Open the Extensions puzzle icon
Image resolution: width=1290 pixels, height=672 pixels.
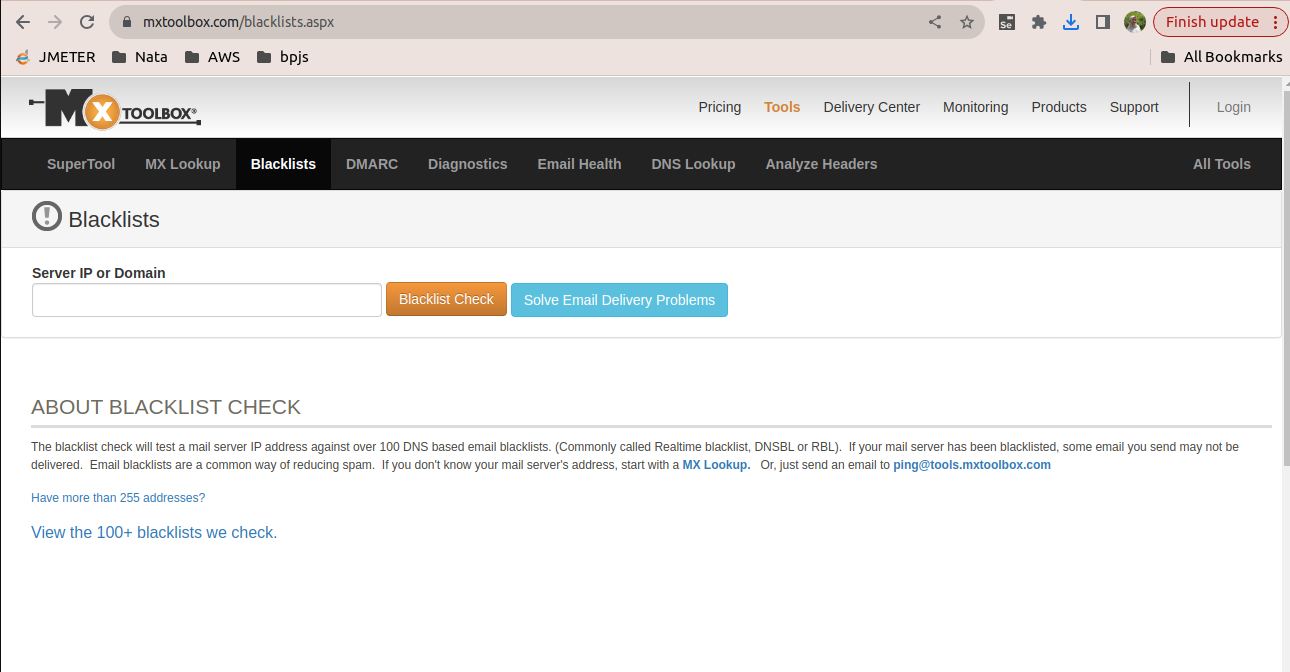1039,22
